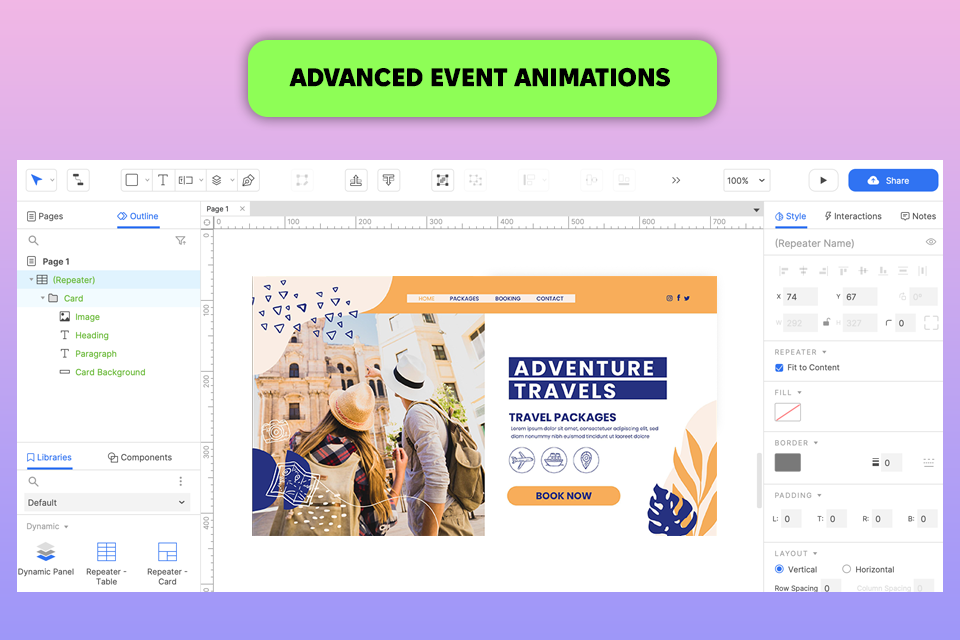Click the fit-to-bounds corner icon
Viewport: 960px width, 640px height.
pos(931,323)
